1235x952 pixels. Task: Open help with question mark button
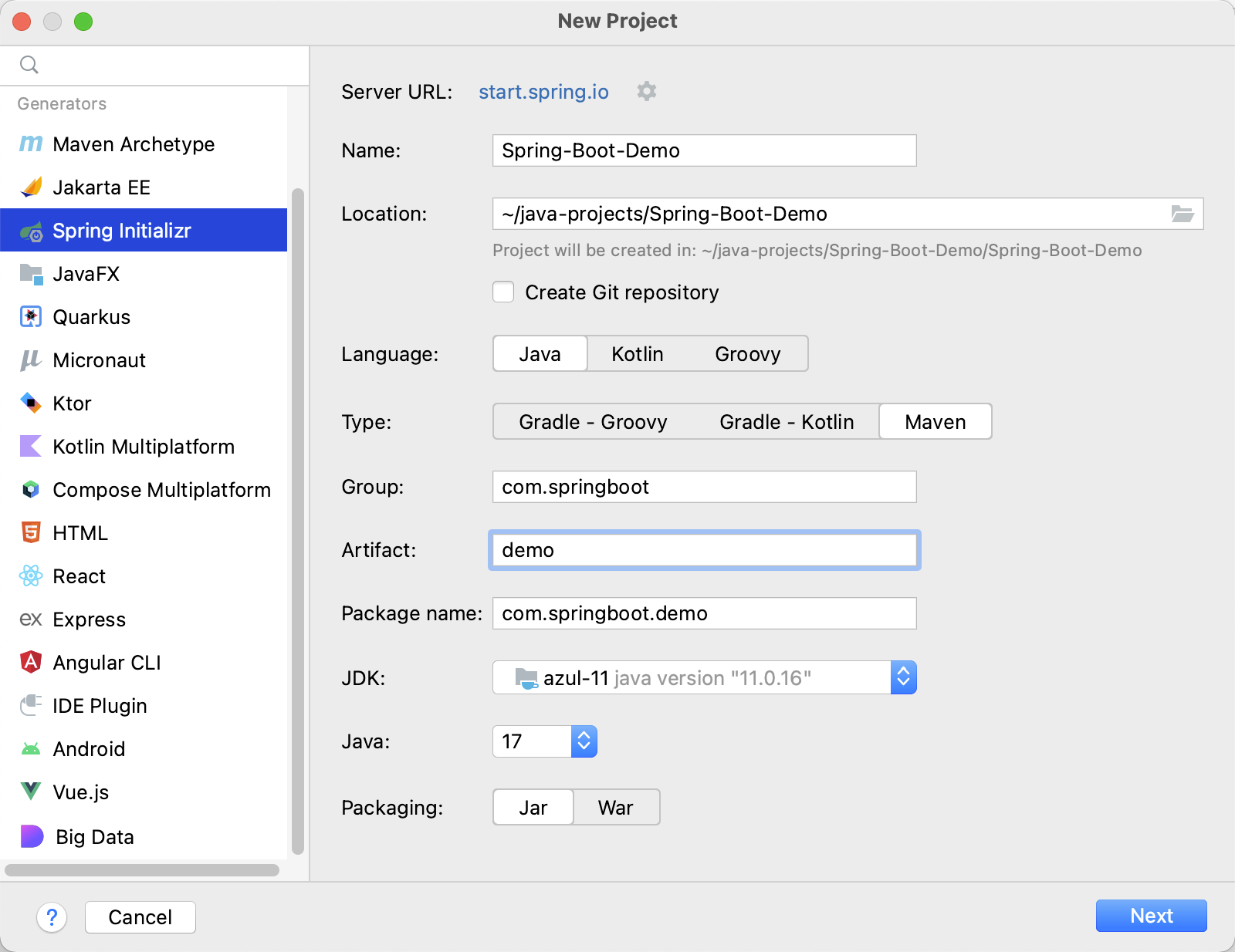coord(52,917)
